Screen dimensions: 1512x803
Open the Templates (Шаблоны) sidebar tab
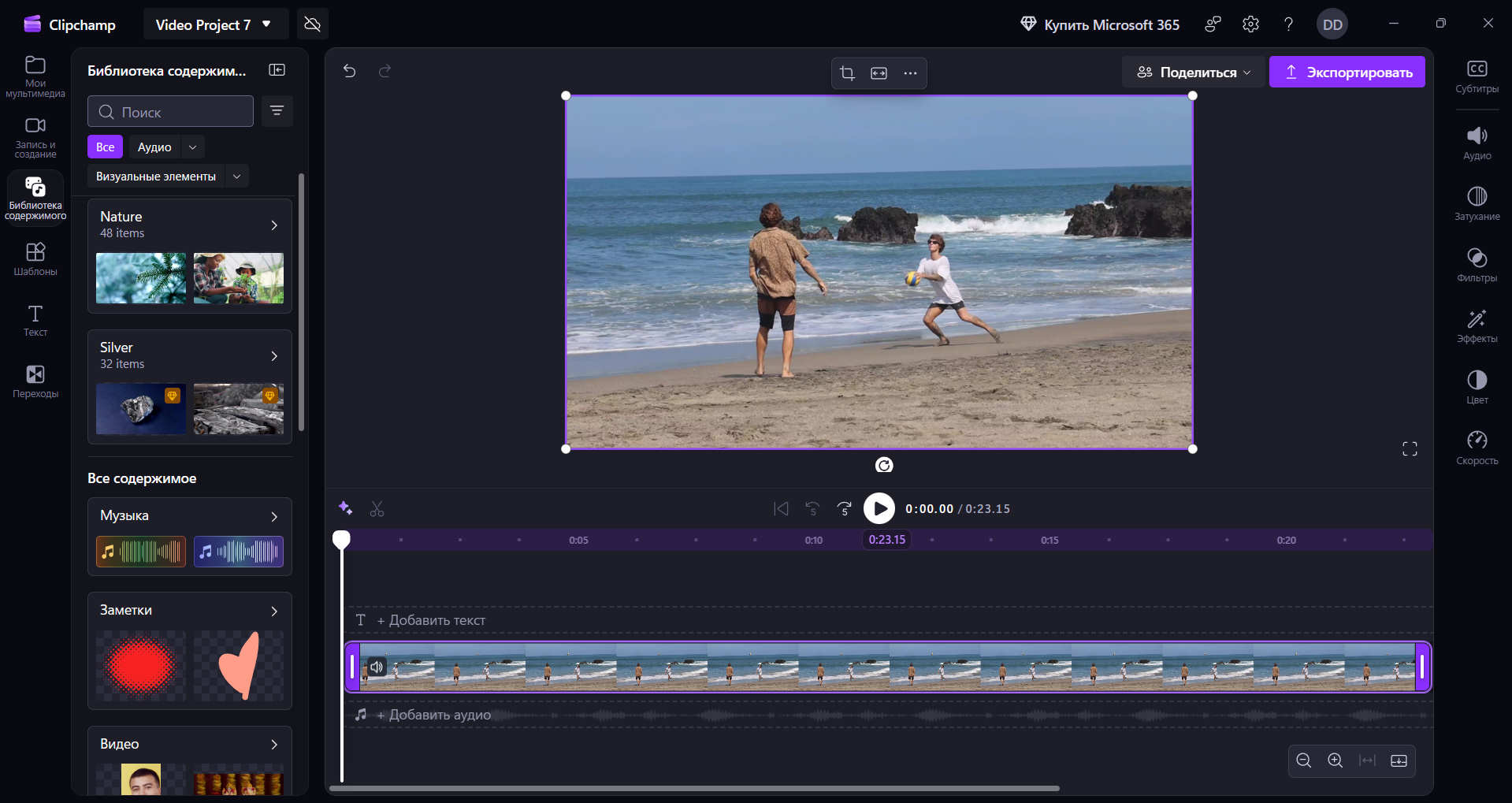(35, 259)
